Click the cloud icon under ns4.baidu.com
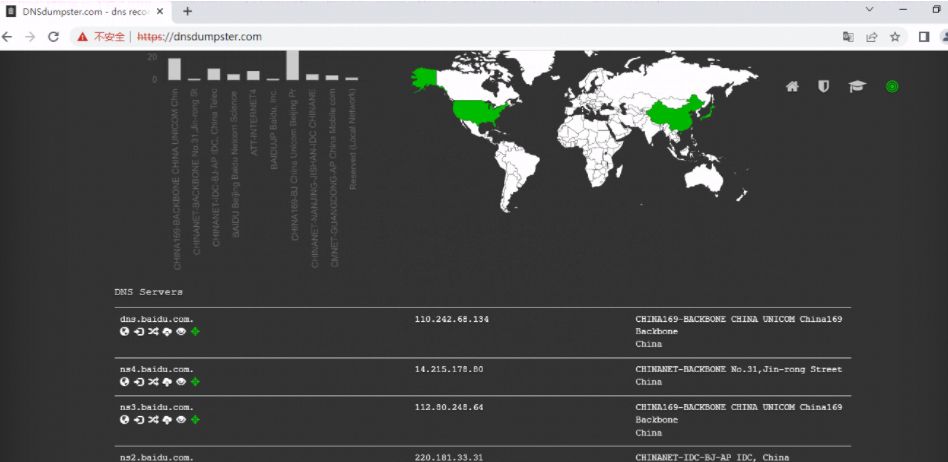The width and height of the screenshot is (948, 462). pyautogui.click(x=167, y=382)
